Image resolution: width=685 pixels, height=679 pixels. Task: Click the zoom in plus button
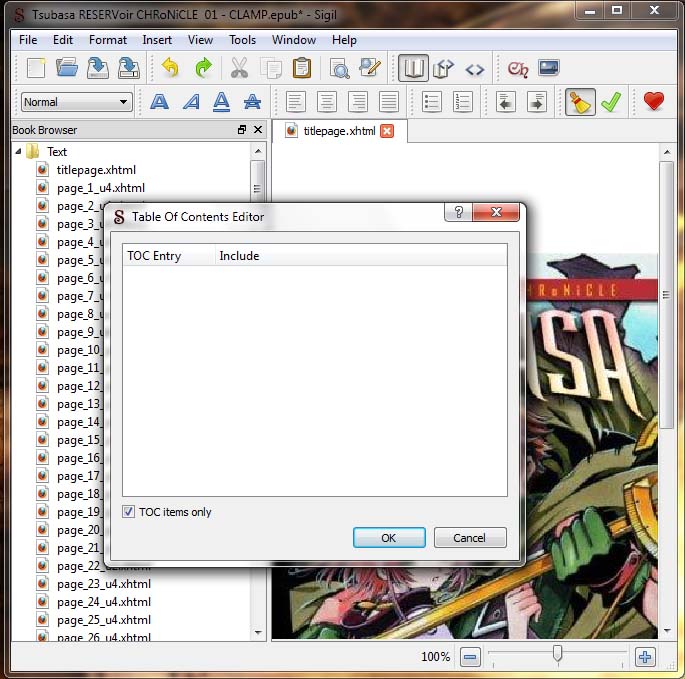[645, 657]
